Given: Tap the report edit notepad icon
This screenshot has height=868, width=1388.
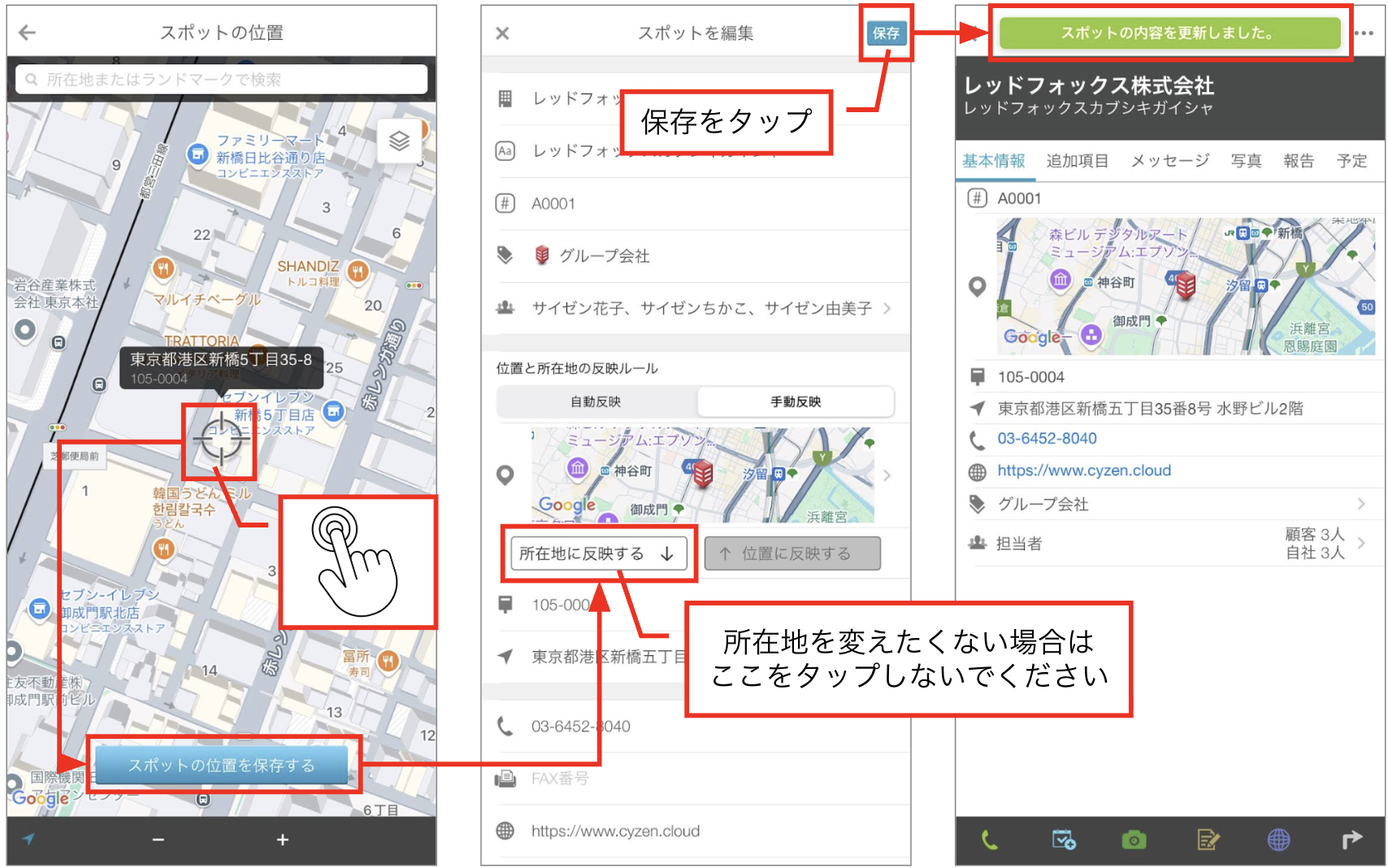Looking at the screenshot, I should coord(1207,840).
